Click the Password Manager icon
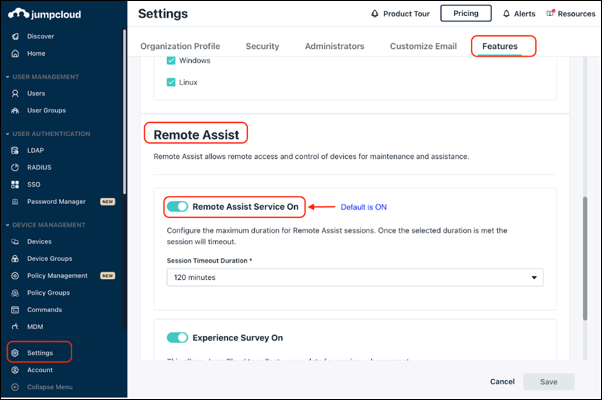Image resolution: width=602 pixels, height=400 pixels. [x=15, y=202]
